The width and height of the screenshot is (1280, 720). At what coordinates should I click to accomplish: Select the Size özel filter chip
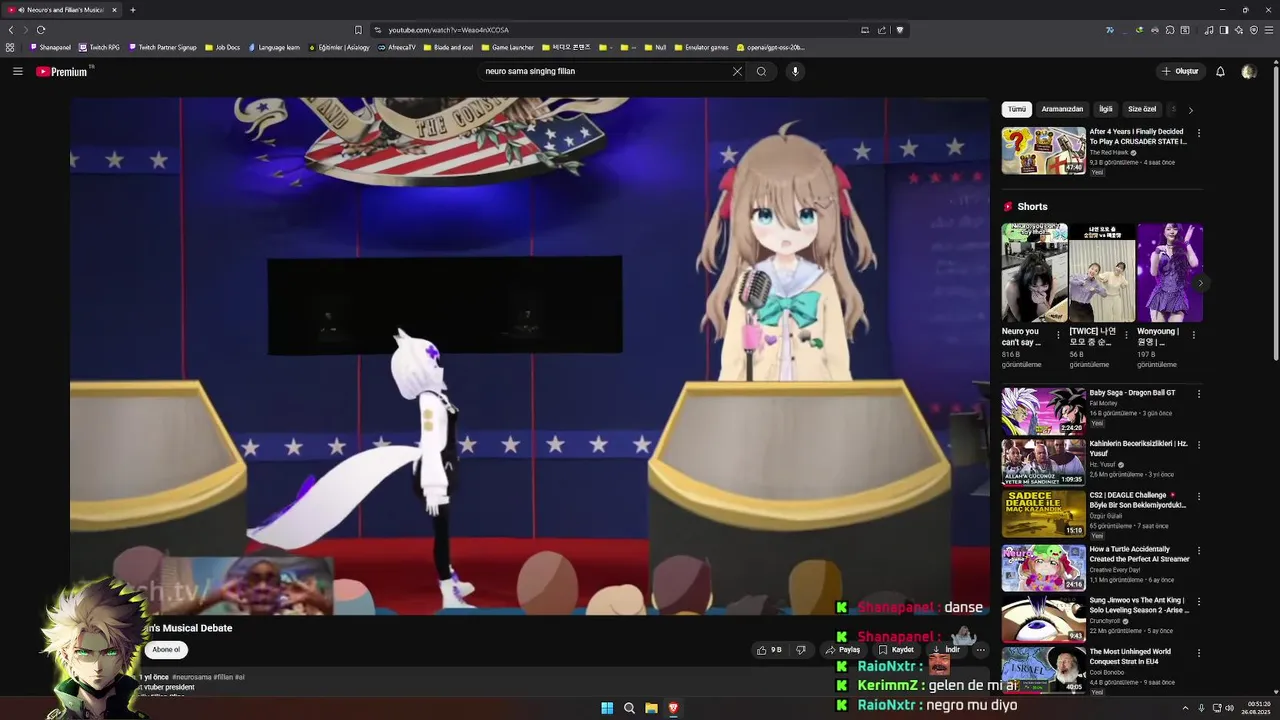1142,109
